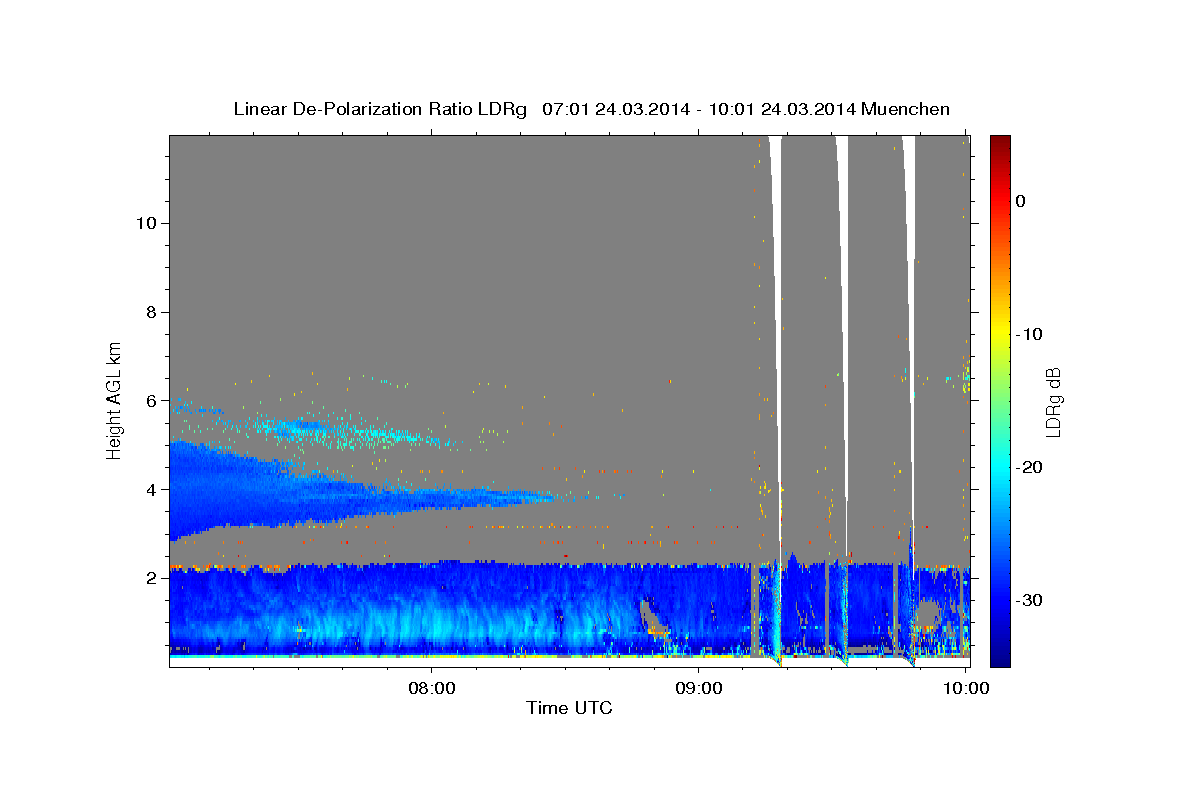Click the "Time UTC" x-axis label
Viewport: 1200px width, 800px height.
(569, 708)
